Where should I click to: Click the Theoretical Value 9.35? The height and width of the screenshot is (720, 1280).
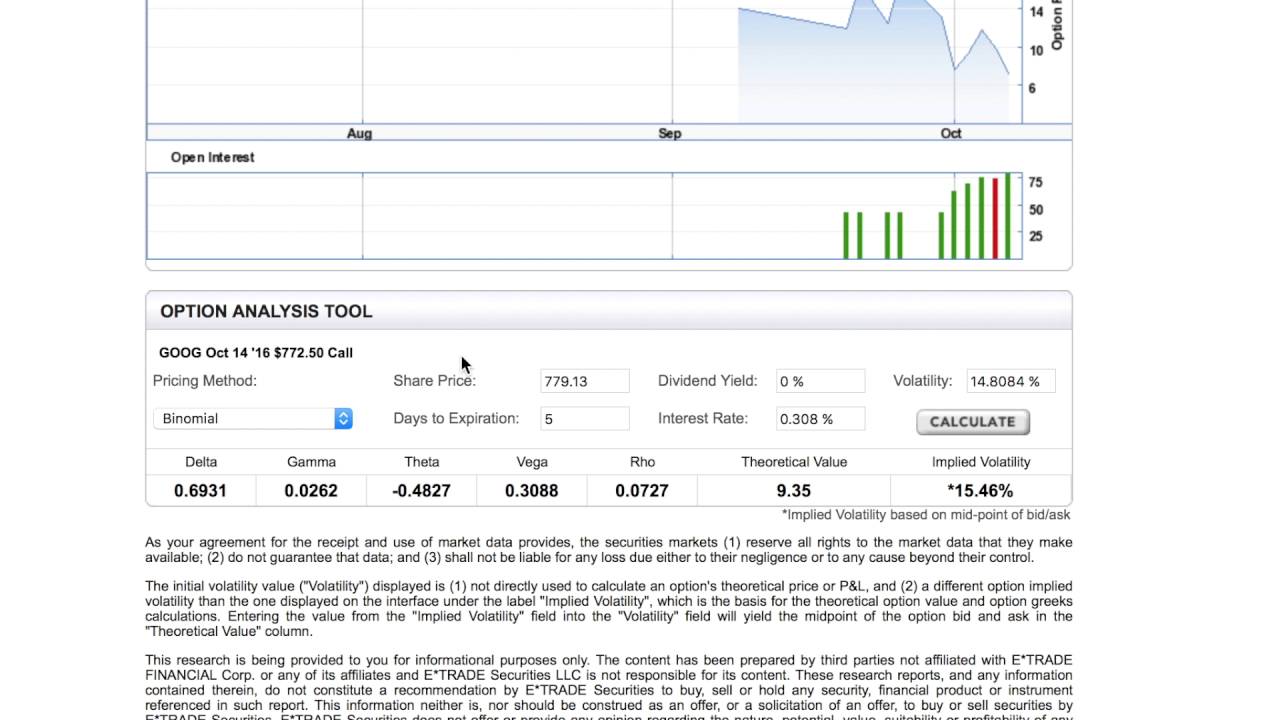click(794, 491)
